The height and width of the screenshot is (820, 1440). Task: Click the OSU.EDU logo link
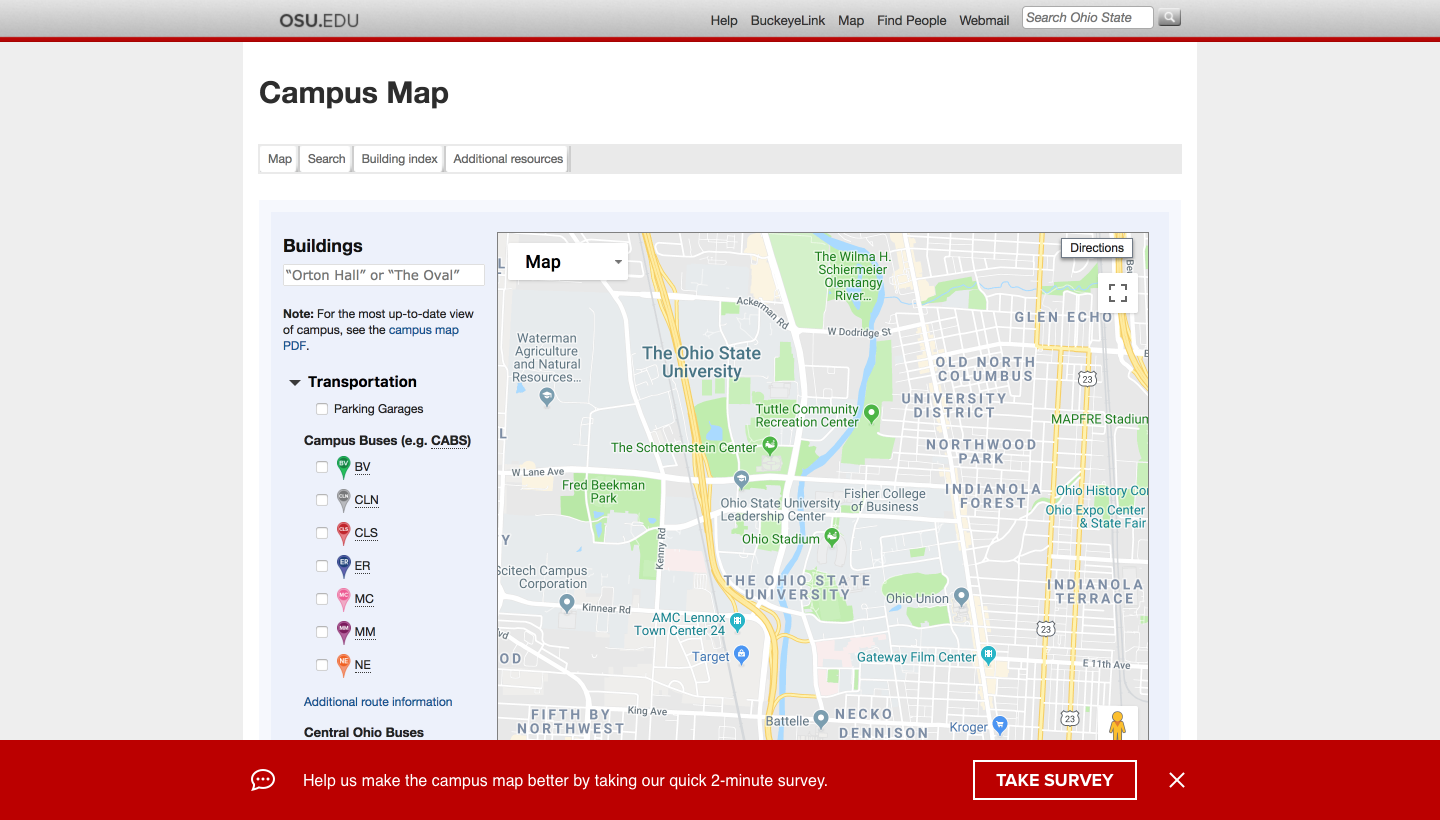[x=319, y=20]
